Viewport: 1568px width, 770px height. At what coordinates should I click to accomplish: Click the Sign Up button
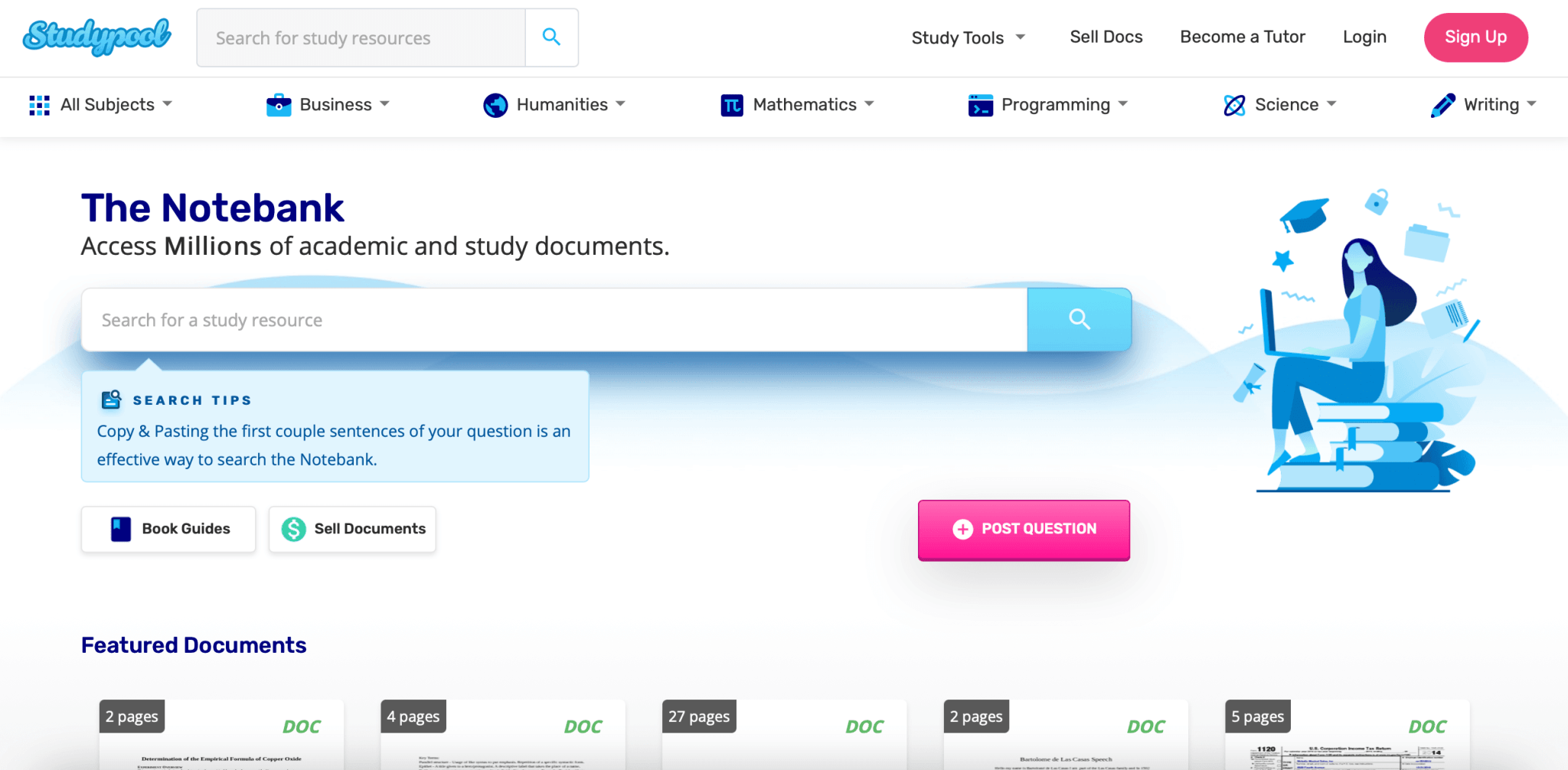pos(1475,37)
